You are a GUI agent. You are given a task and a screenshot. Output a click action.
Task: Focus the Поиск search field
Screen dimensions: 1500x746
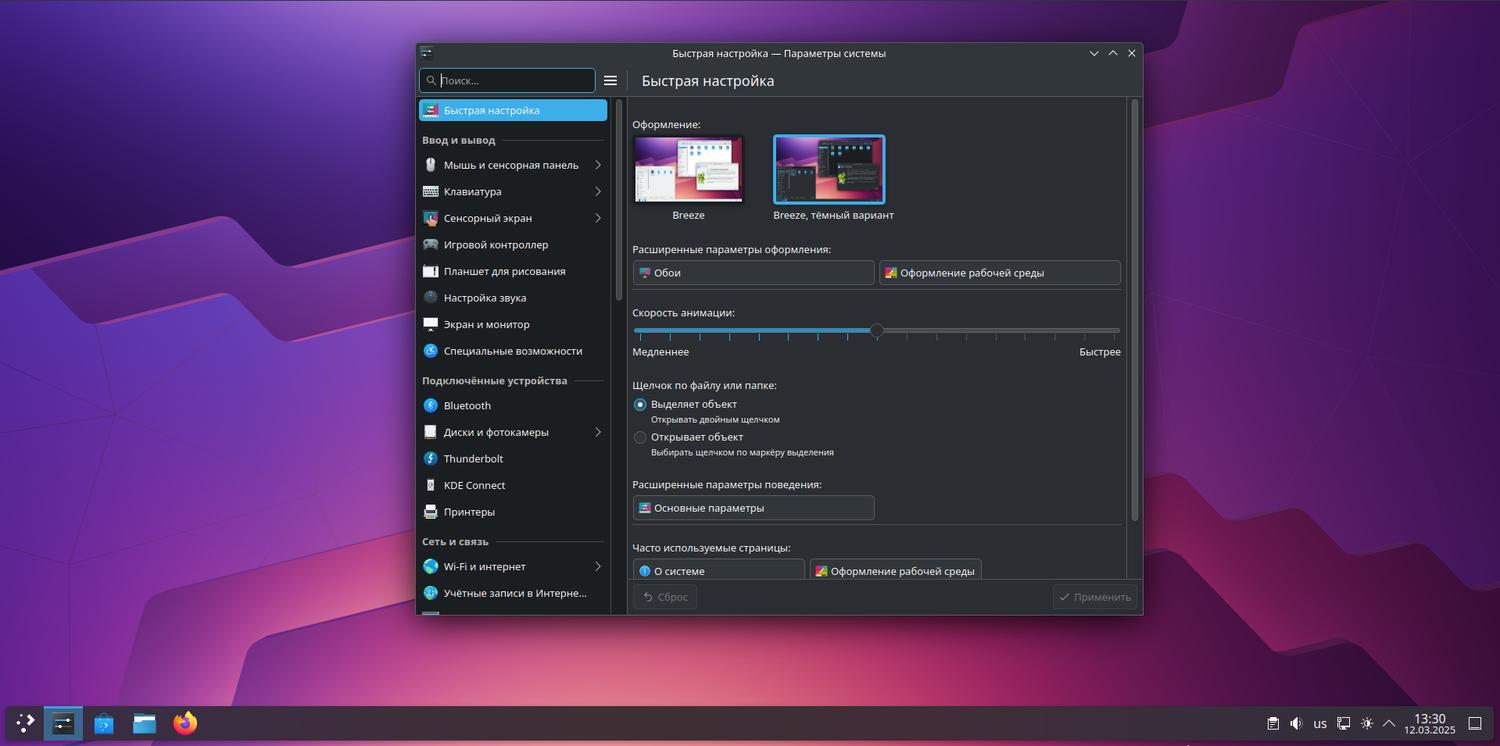coord(507,81)
